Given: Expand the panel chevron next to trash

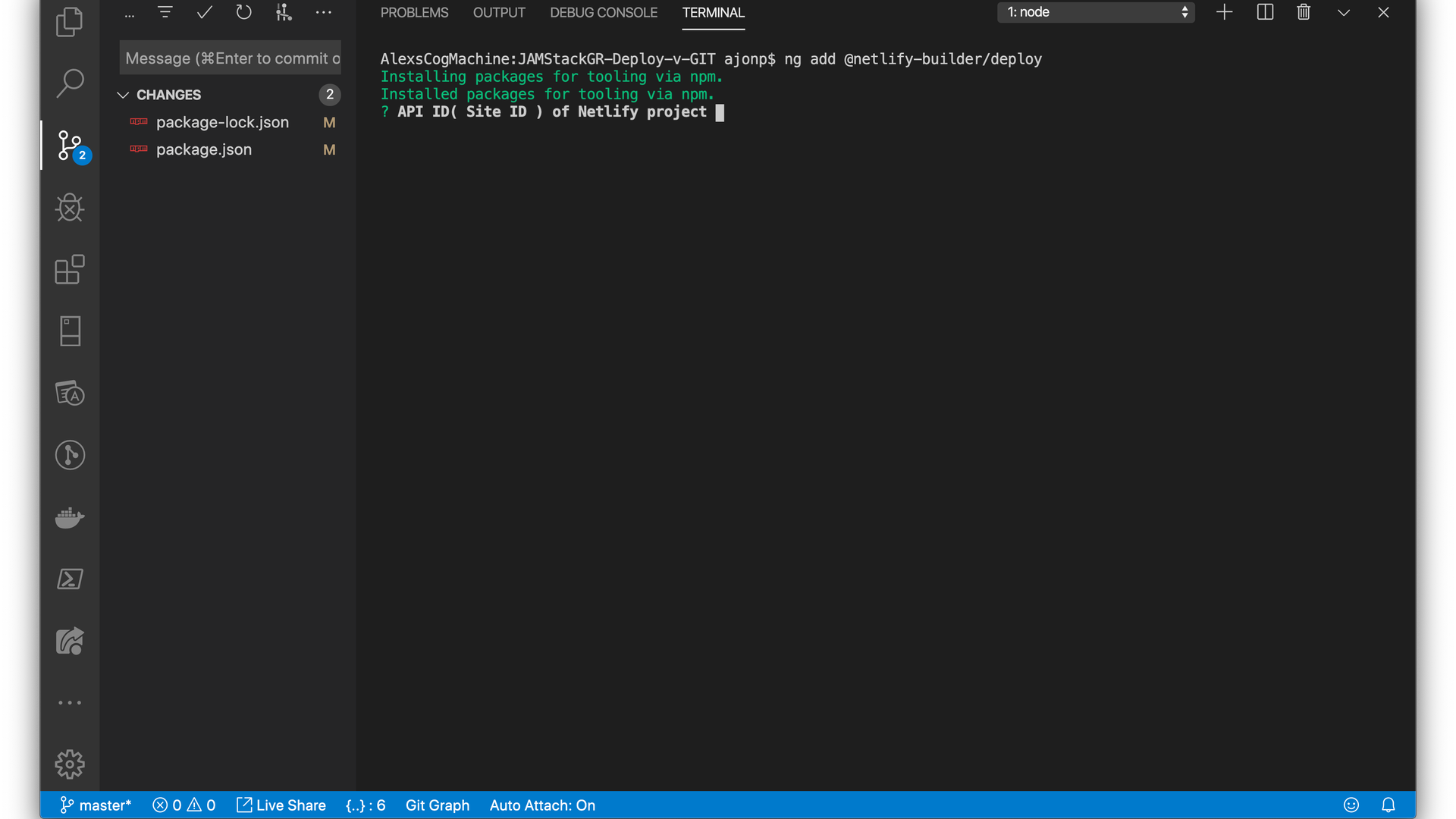Looking at the screenshot, I should 1344,12.
